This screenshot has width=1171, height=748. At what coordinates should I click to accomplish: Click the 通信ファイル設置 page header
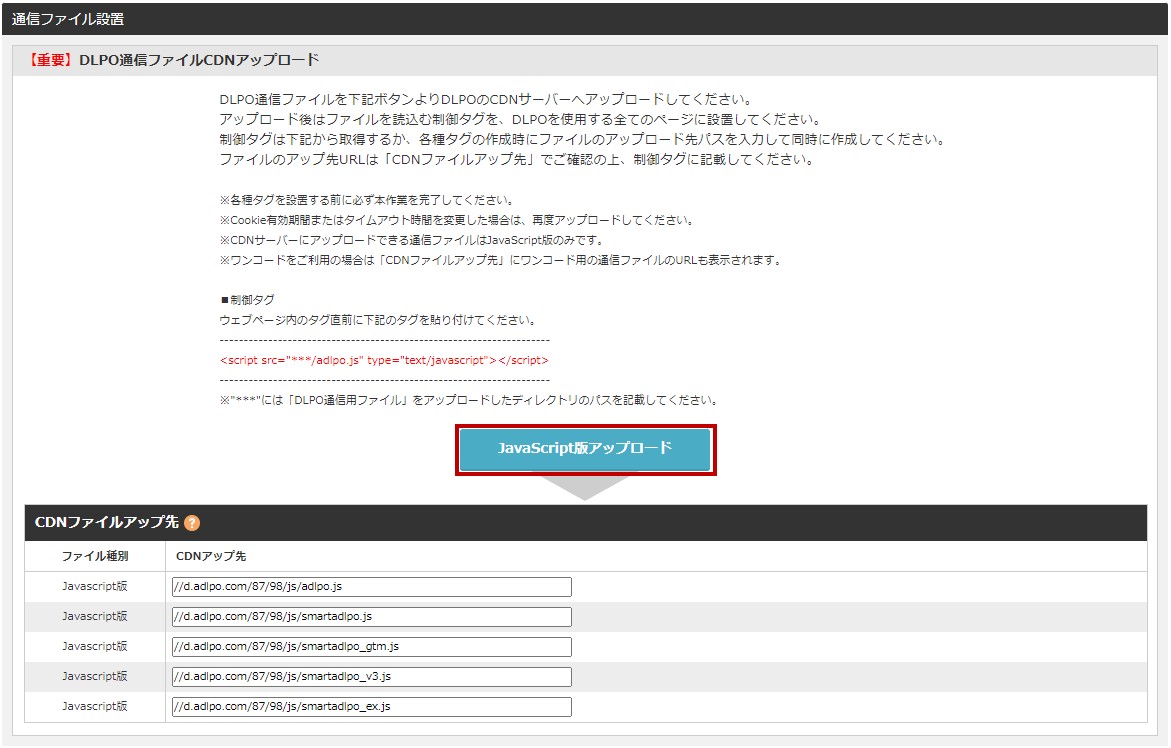coord(68,19)
